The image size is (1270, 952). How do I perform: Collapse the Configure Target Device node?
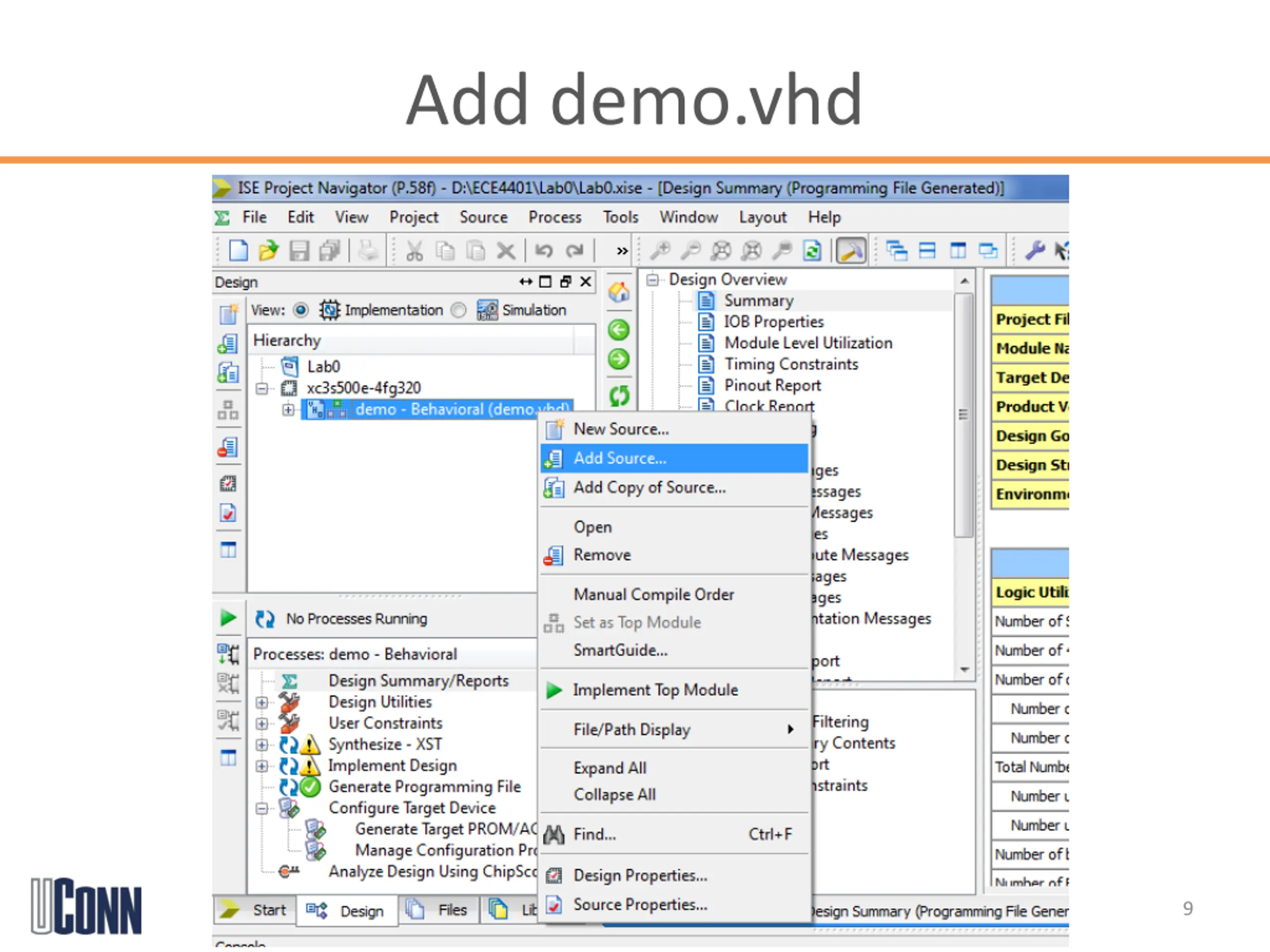tap(261, 809)
